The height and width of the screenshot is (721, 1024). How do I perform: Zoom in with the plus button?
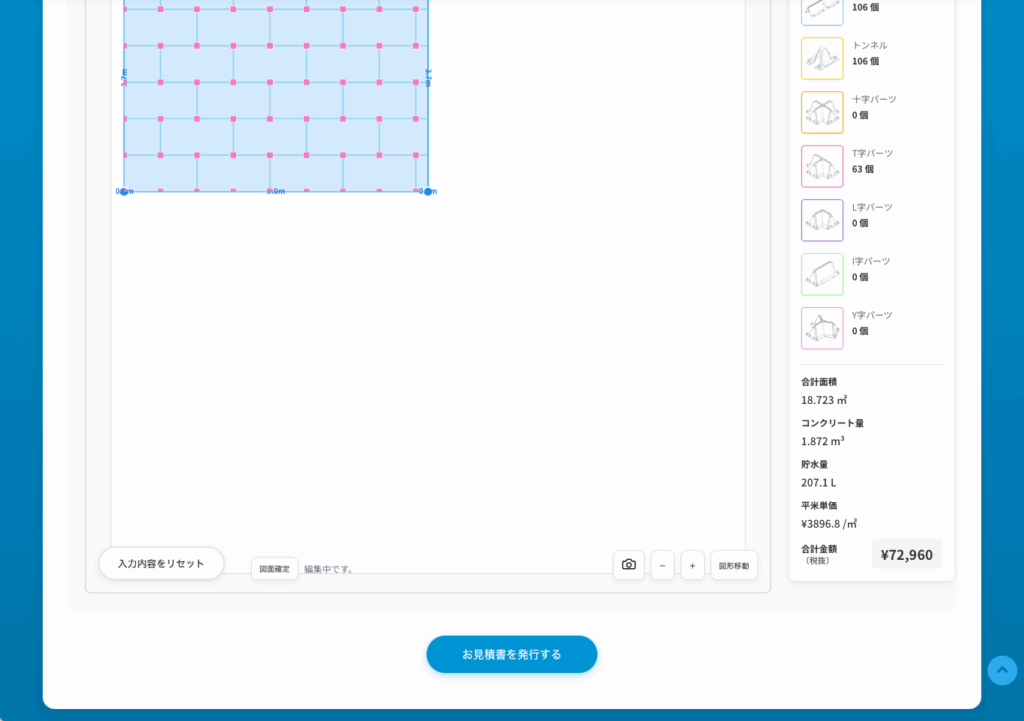pyautogui.click(x=692, y=565)
